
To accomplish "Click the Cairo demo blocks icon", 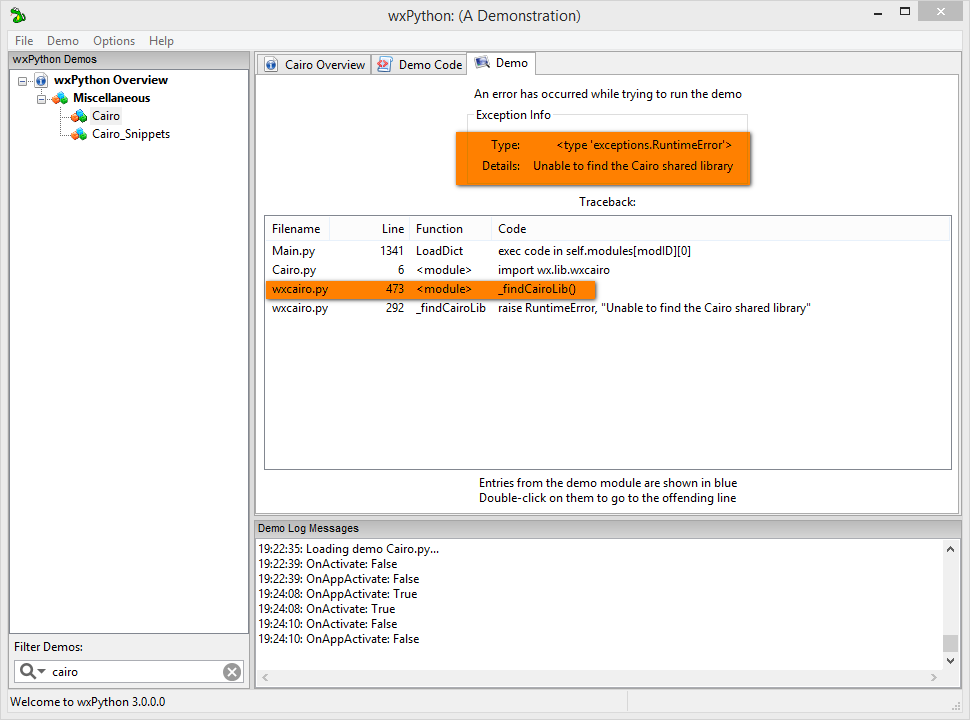I will (79, 116).
